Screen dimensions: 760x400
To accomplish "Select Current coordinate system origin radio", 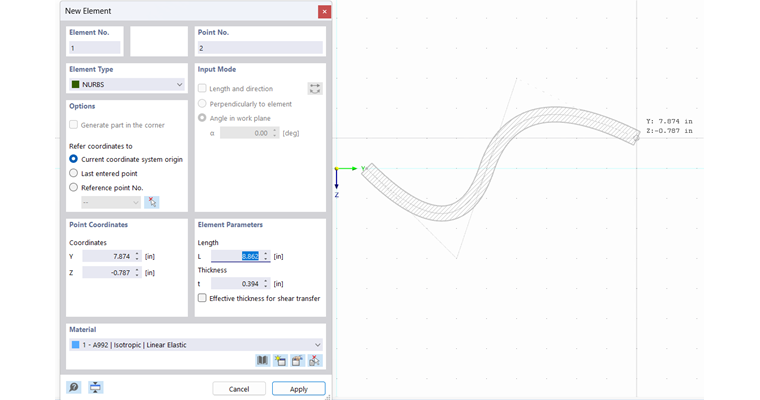I will coord(74,159).
